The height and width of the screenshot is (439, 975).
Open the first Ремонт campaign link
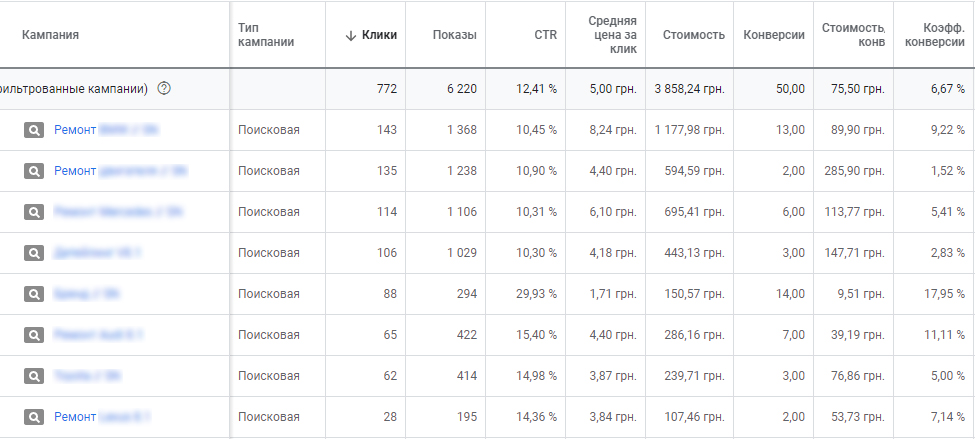click(x=106, y=130)
